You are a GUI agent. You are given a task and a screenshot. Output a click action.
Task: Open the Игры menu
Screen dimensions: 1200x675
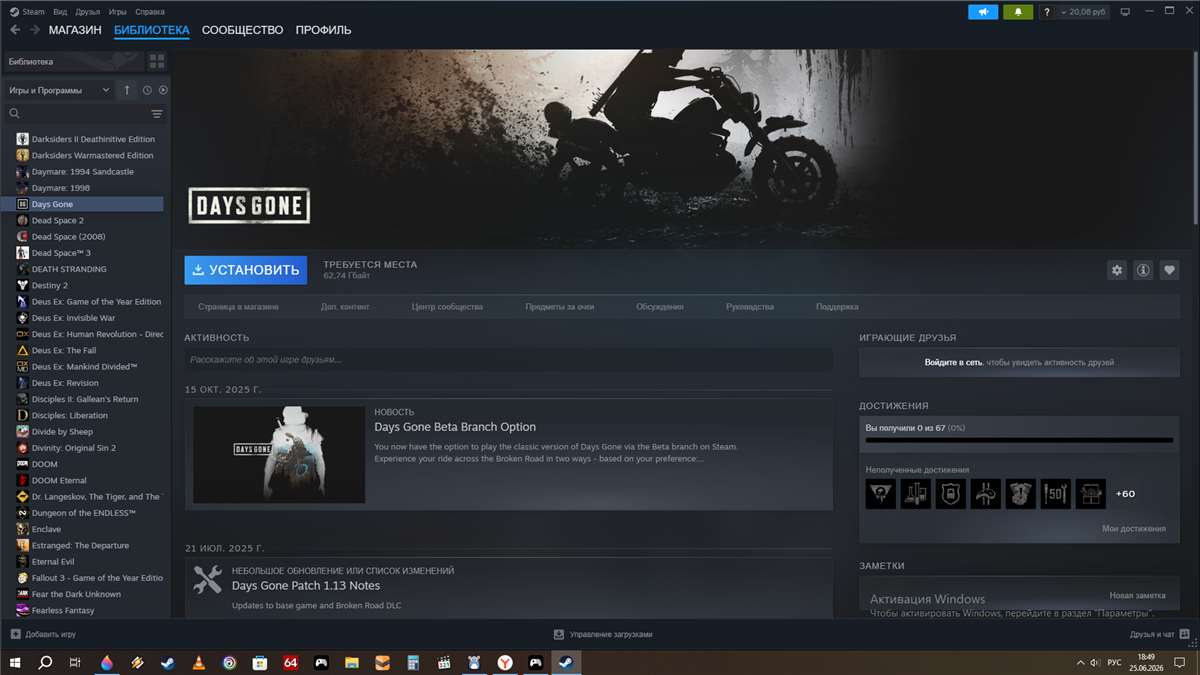point(117,12)
